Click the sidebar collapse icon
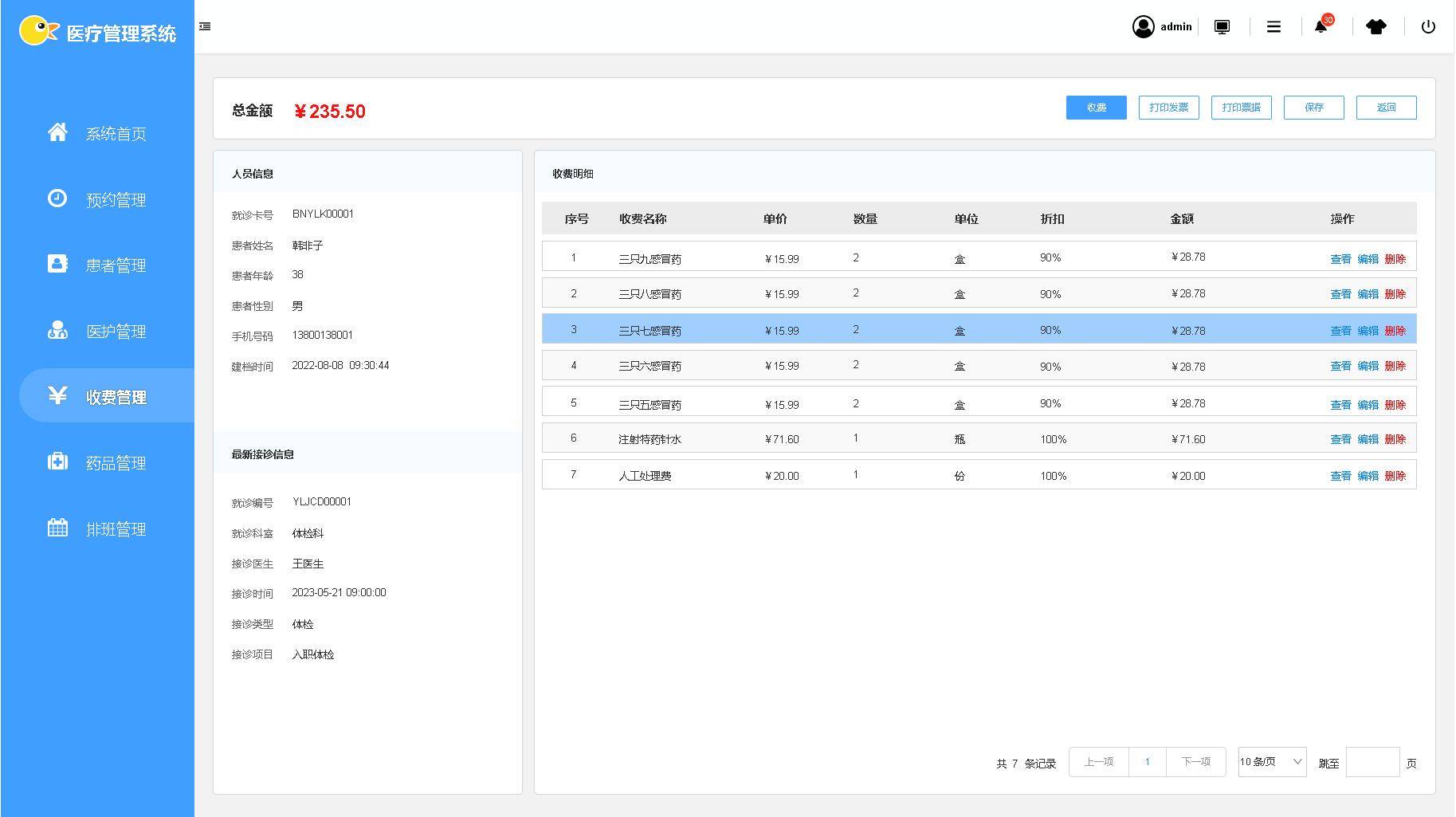 pos(205,26)
